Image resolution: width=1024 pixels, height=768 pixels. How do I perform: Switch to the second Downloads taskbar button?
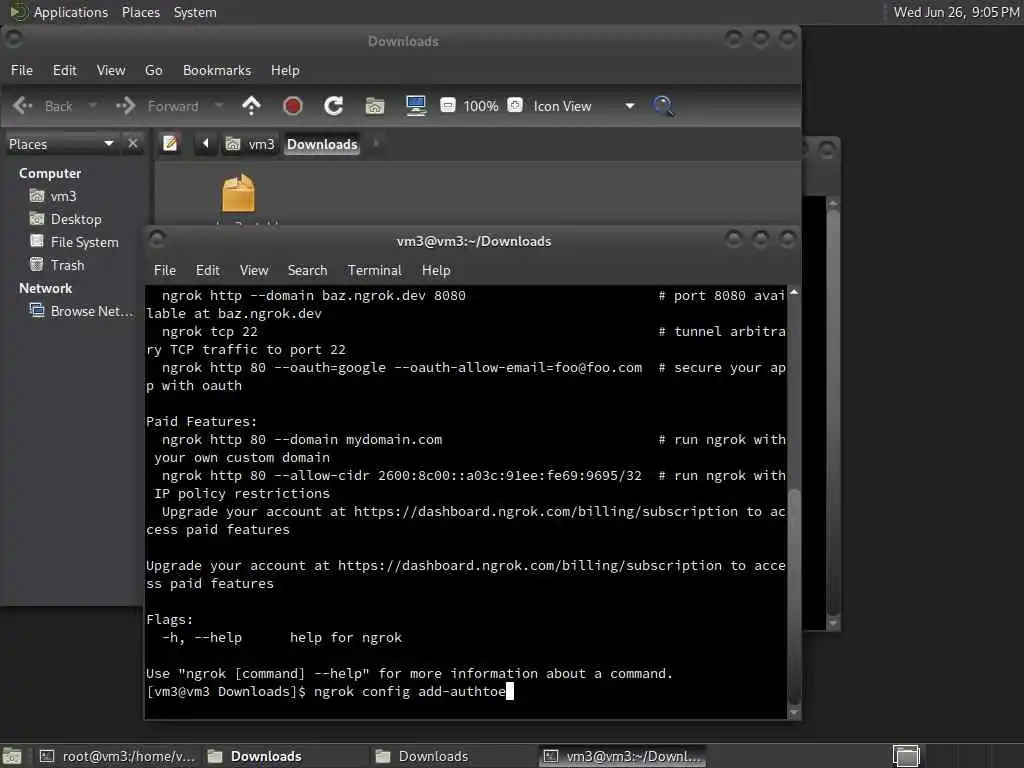(x=453, y=756)
